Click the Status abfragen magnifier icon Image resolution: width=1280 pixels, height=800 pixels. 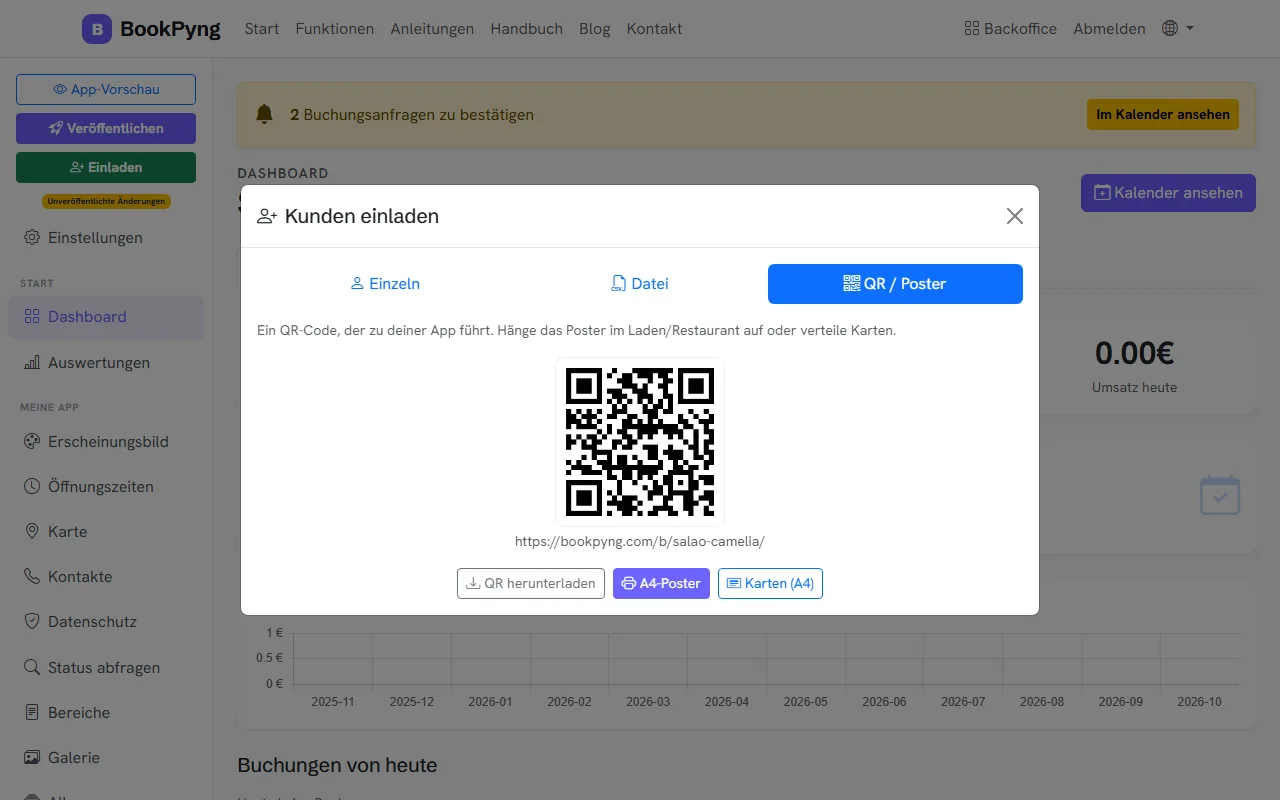(x=31, y=668)
